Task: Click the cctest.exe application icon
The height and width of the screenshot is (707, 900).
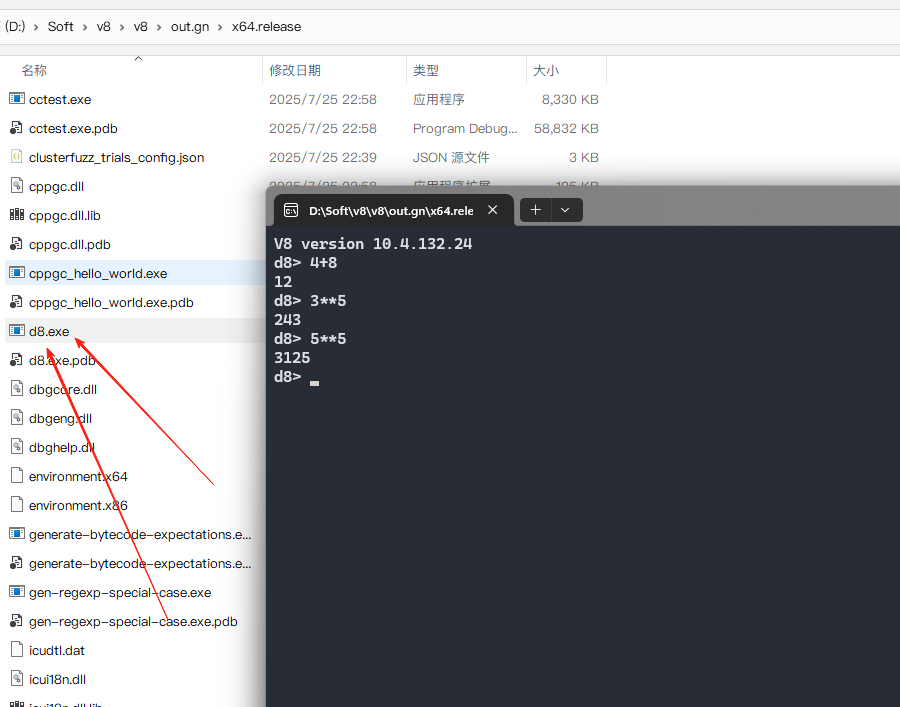Action: click(16, 99)
